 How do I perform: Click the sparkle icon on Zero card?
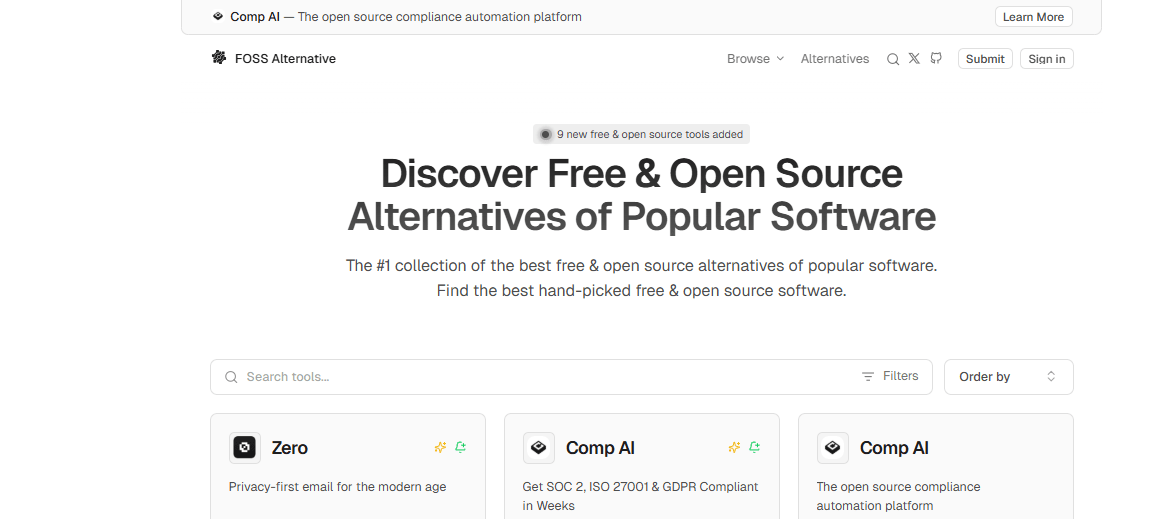pyautogui.click(x=440, y=447)
